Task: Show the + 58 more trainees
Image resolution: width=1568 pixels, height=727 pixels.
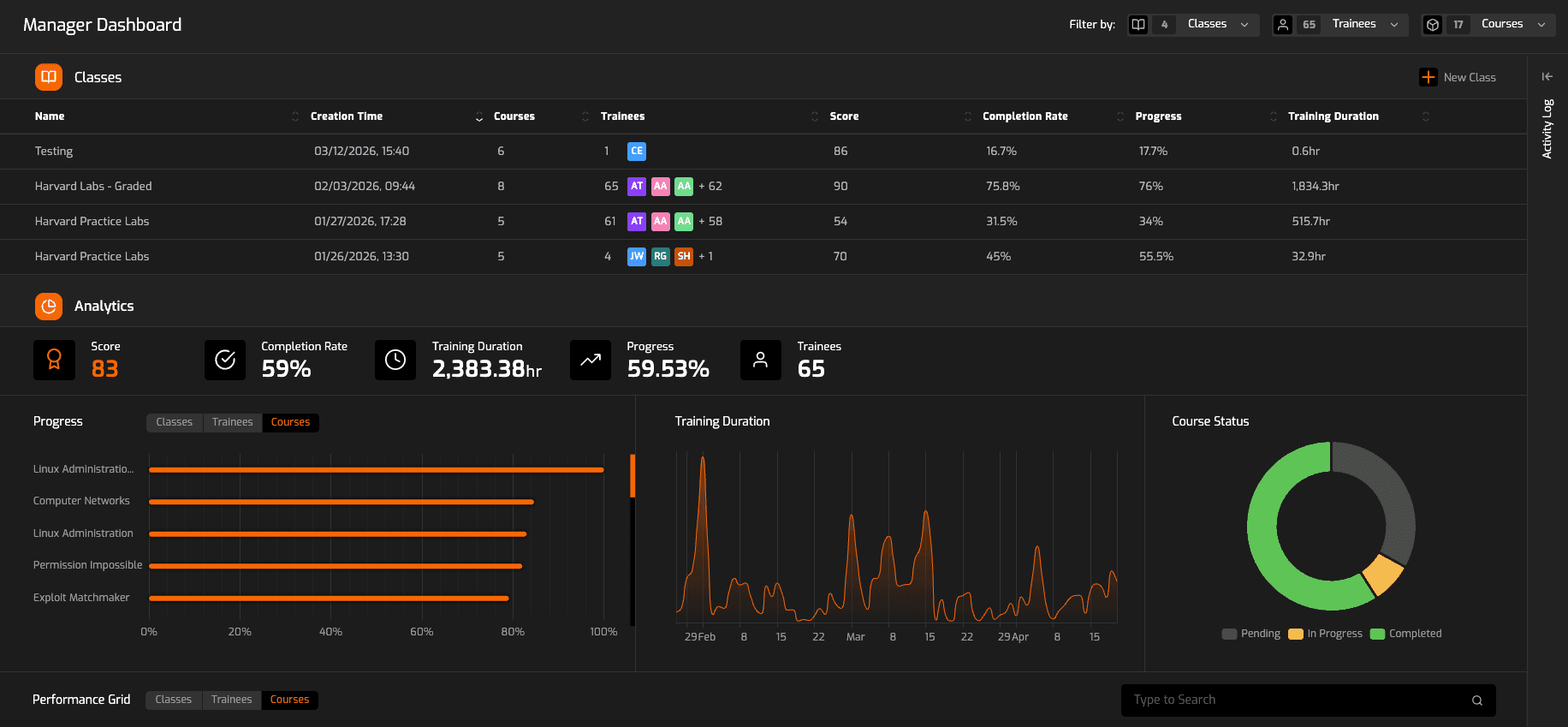Action: pos(710,221)
